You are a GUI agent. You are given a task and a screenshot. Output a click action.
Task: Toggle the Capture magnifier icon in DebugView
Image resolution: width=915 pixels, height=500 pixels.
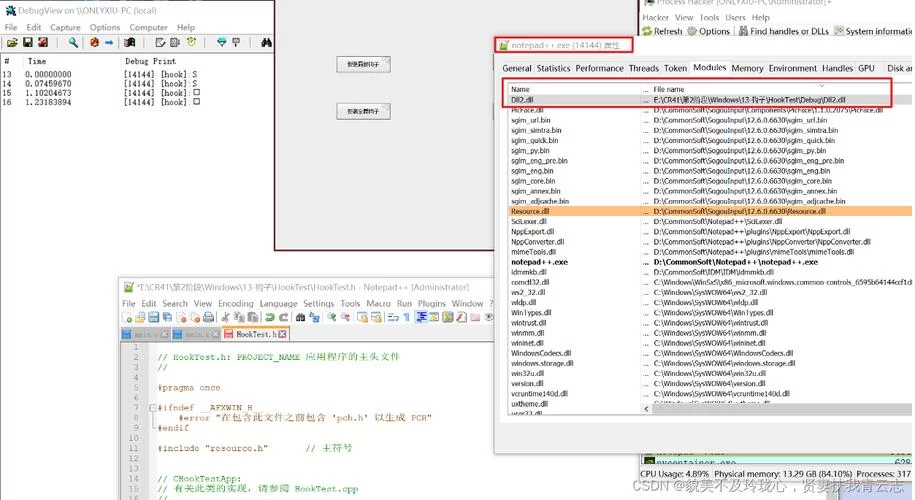click(73, 43)
